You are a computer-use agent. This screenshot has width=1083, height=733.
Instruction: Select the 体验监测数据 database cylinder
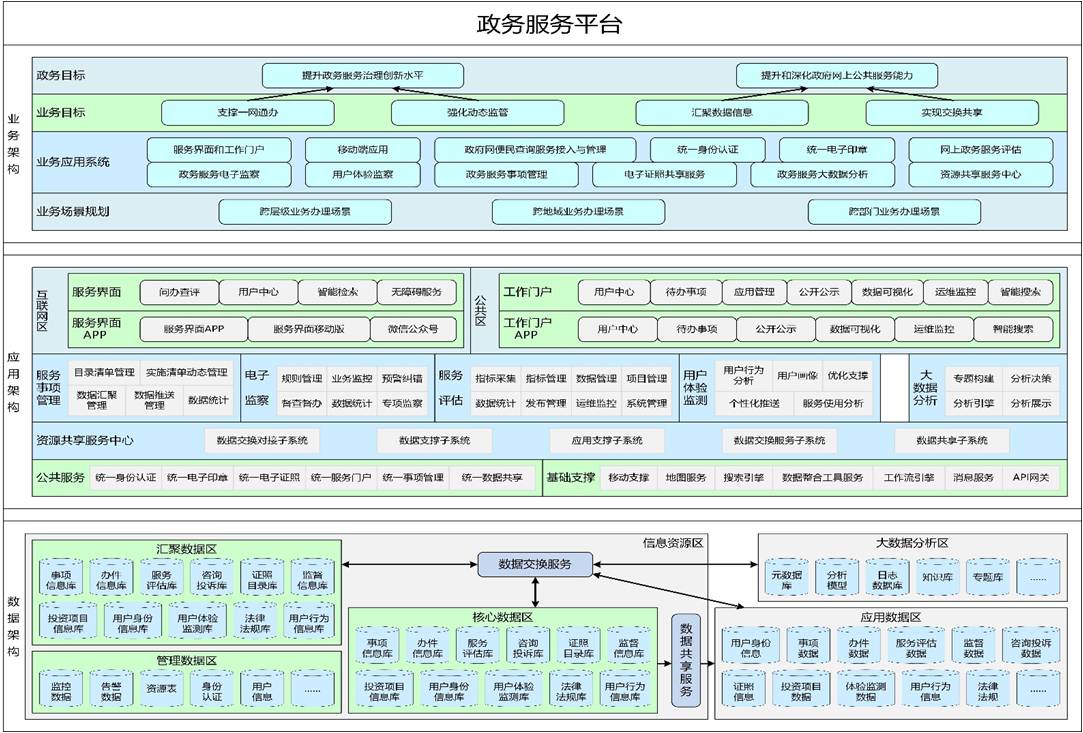[866, 689]
